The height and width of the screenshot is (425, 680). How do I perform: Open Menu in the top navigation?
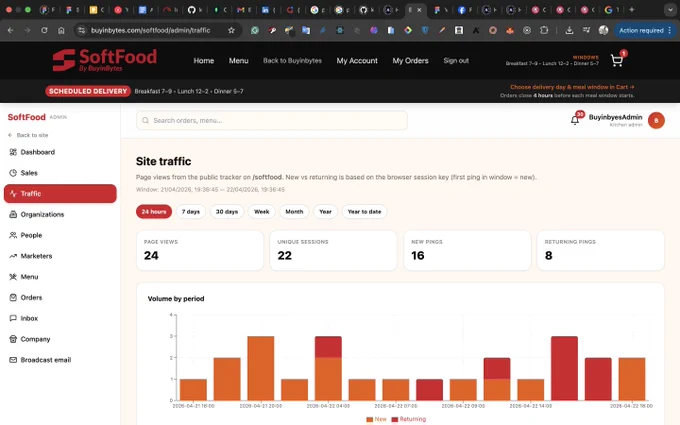239,61
